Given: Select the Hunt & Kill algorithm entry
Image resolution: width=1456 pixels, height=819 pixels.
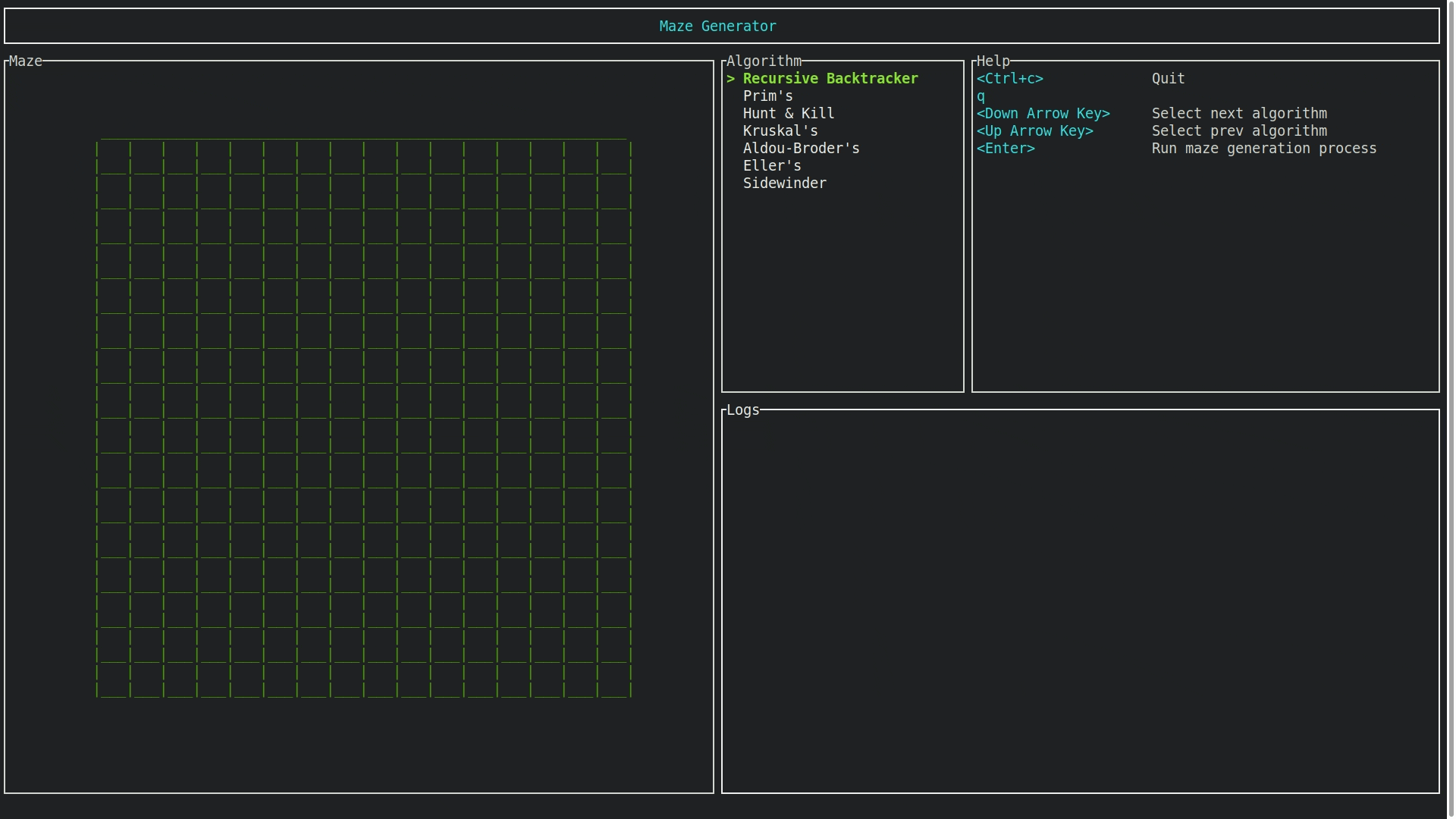Looking at the screenshot, I should [x=788, y=114].
